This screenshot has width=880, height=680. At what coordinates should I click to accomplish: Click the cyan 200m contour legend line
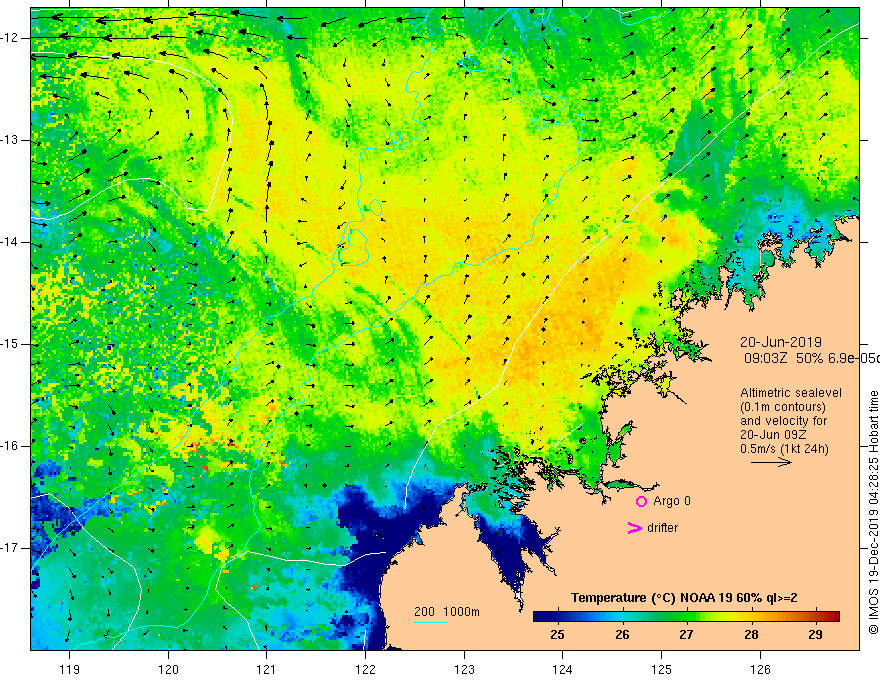pyautogui.click(x=430, y=622)
